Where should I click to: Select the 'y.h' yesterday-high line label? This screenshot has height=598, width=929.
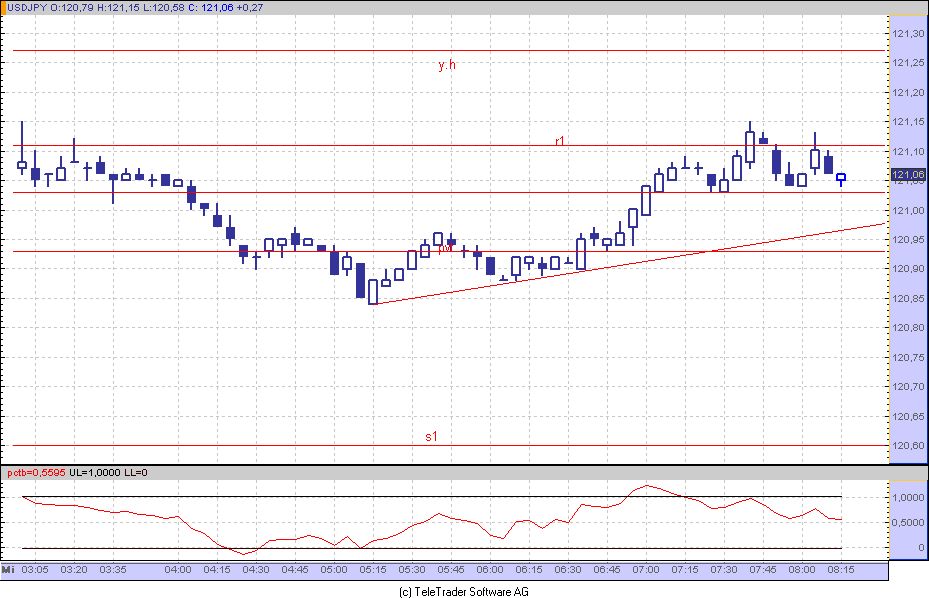[x=447, y=65]
